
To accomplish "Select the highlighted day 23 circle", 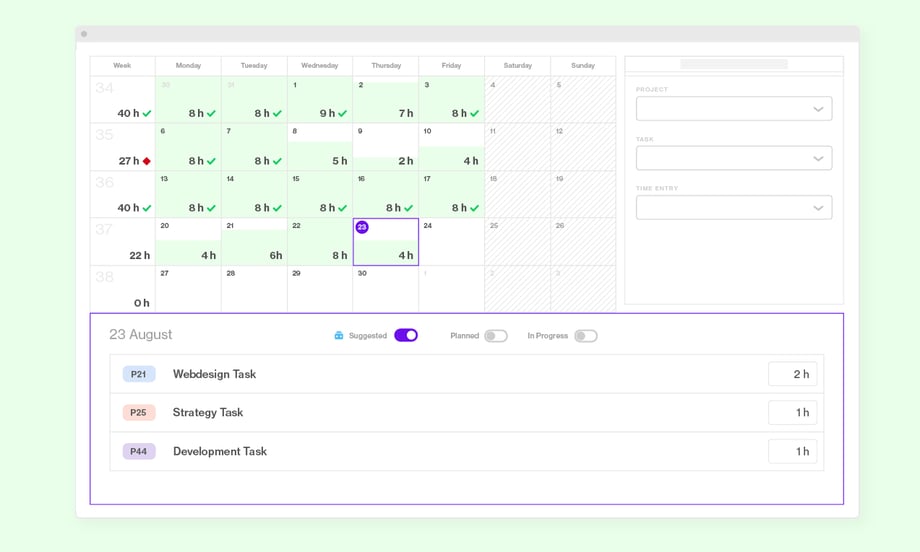I will (x=362, y=227).
